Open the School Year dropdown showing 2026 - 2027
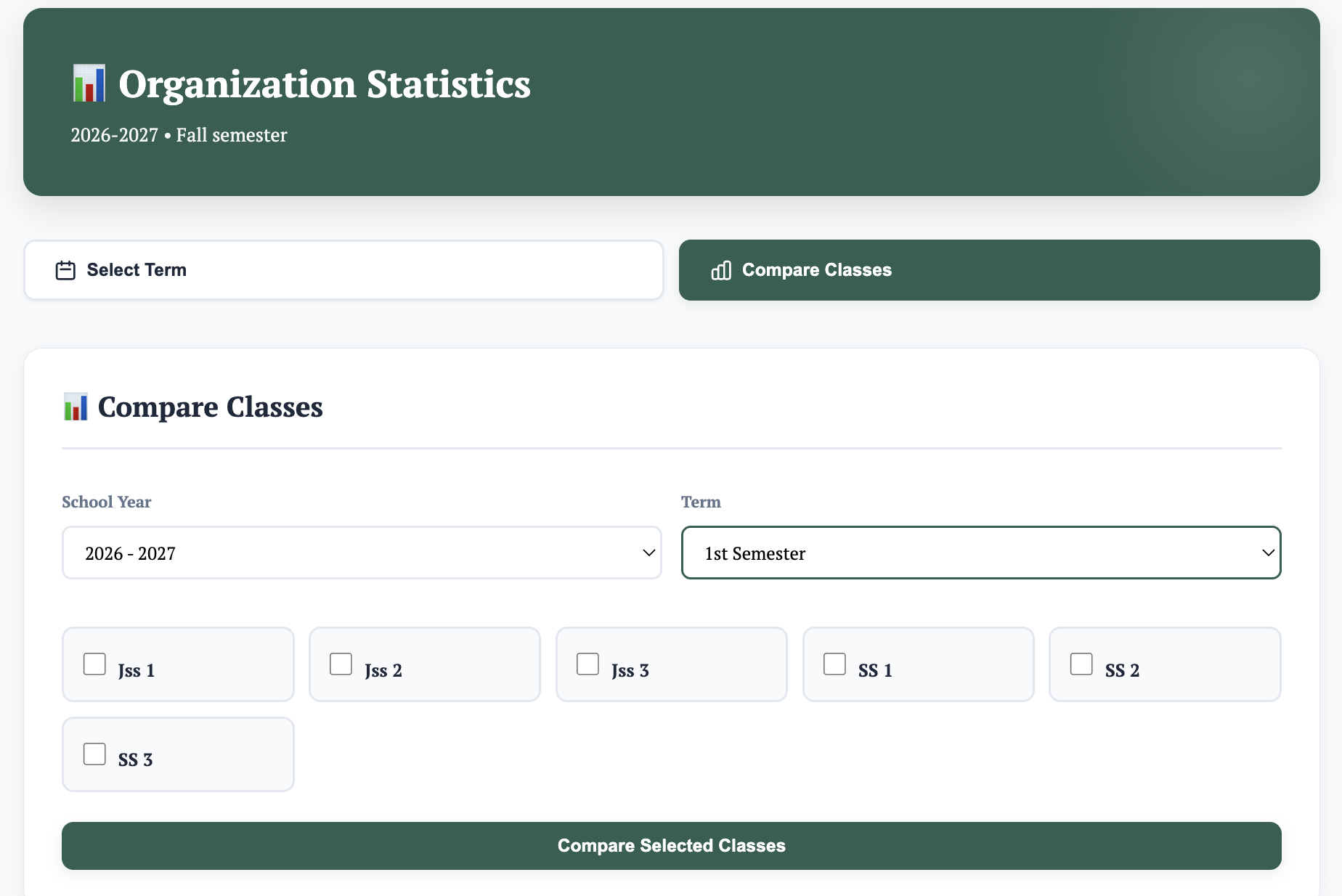This screenshot has width=1342, height=896. [x=362, y=553]
